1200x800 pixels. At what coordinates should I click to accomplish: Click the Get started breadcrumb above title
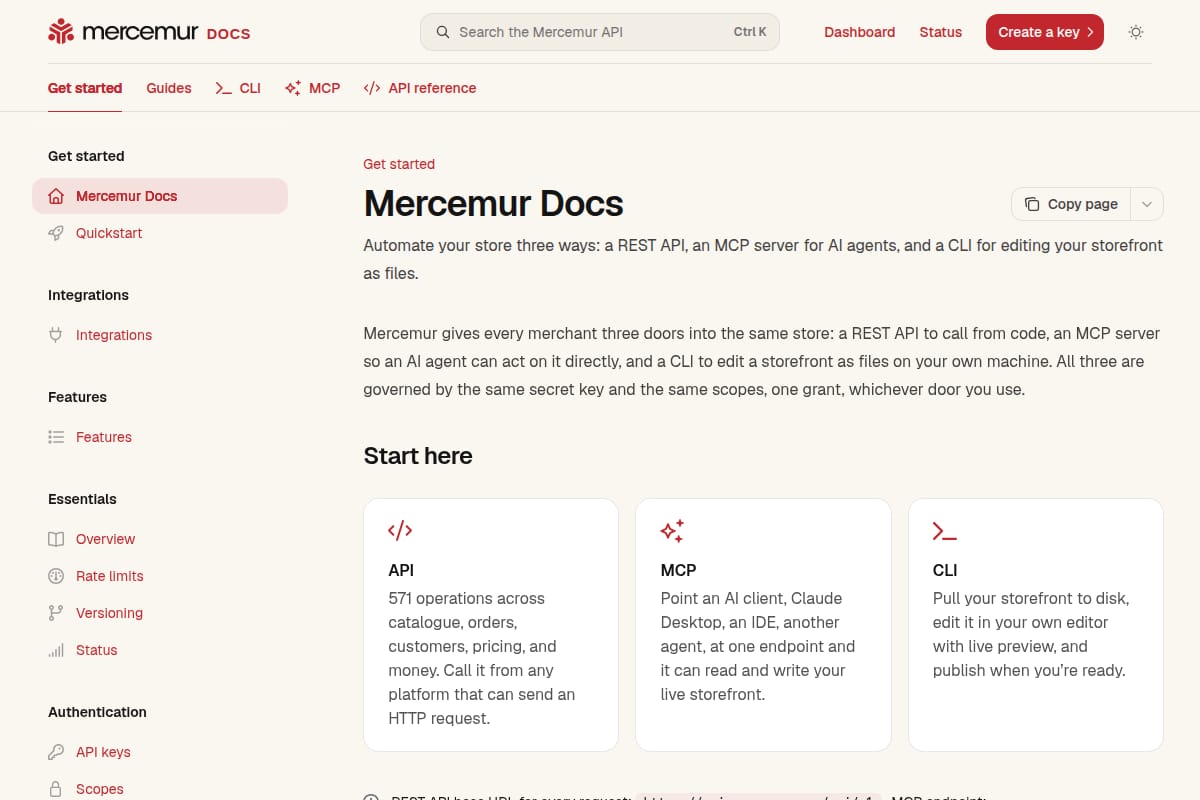pyautogui.click(x=399, y=164)
